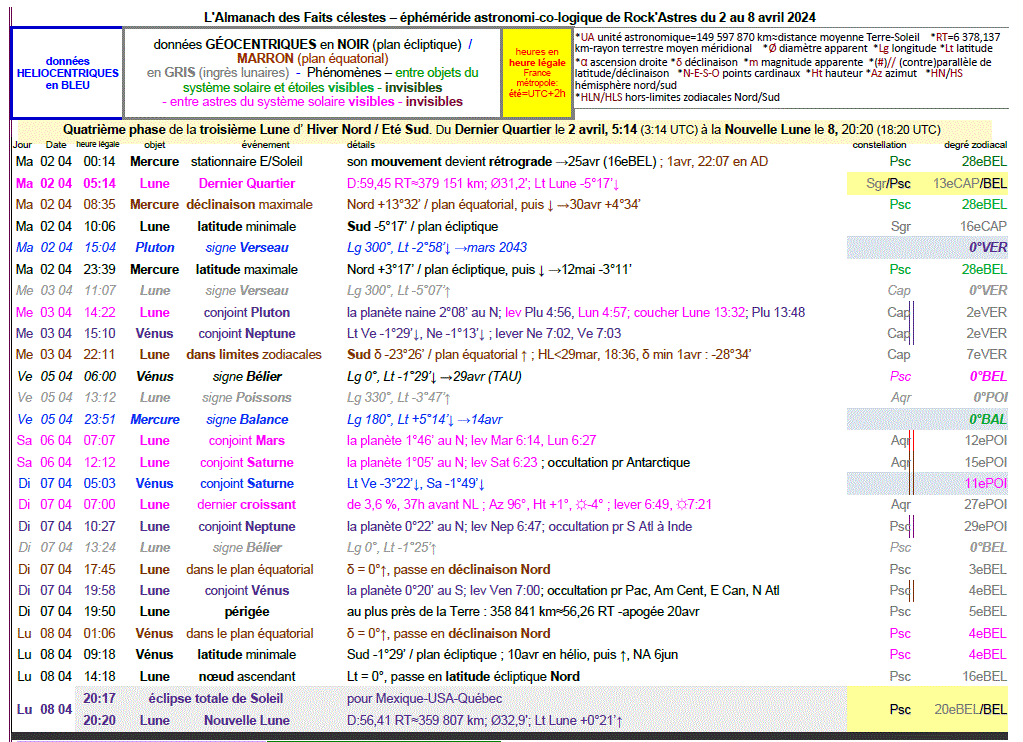Screen dimensions: 1023x742
Task: Click the time "20:20" in the last row
Action: click(x=99, y=720)
